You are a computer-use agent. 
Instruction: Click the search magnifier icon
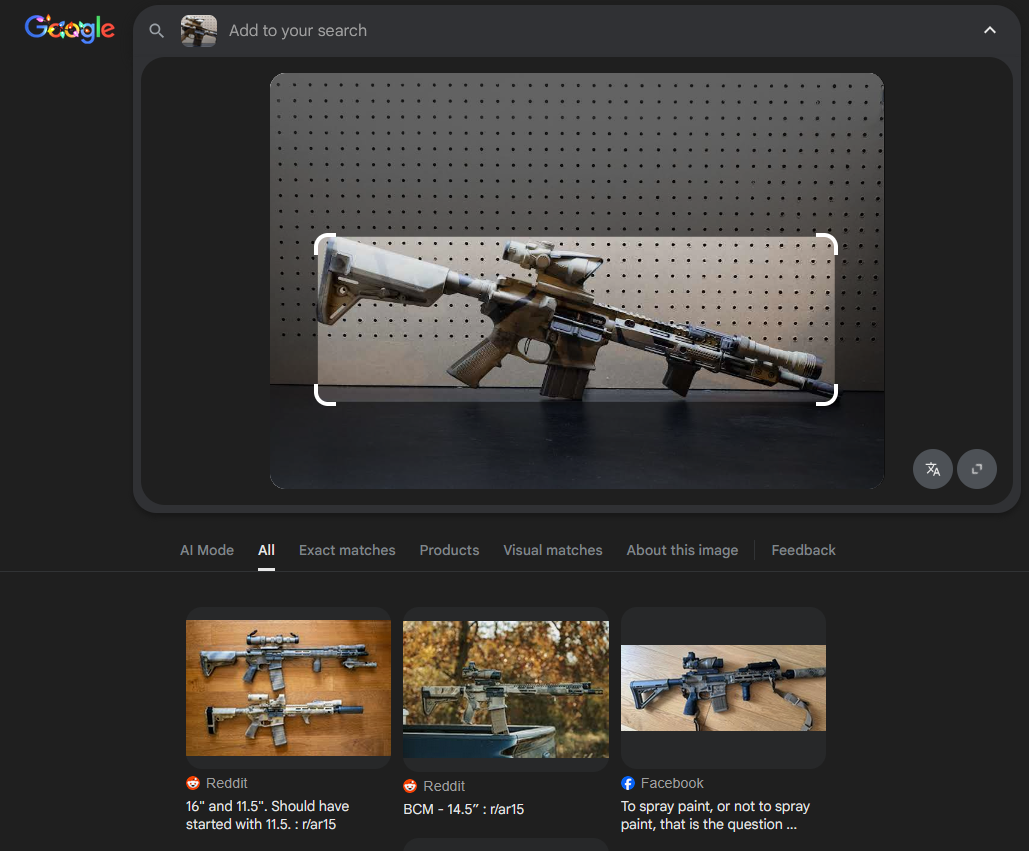pos(156,30)
